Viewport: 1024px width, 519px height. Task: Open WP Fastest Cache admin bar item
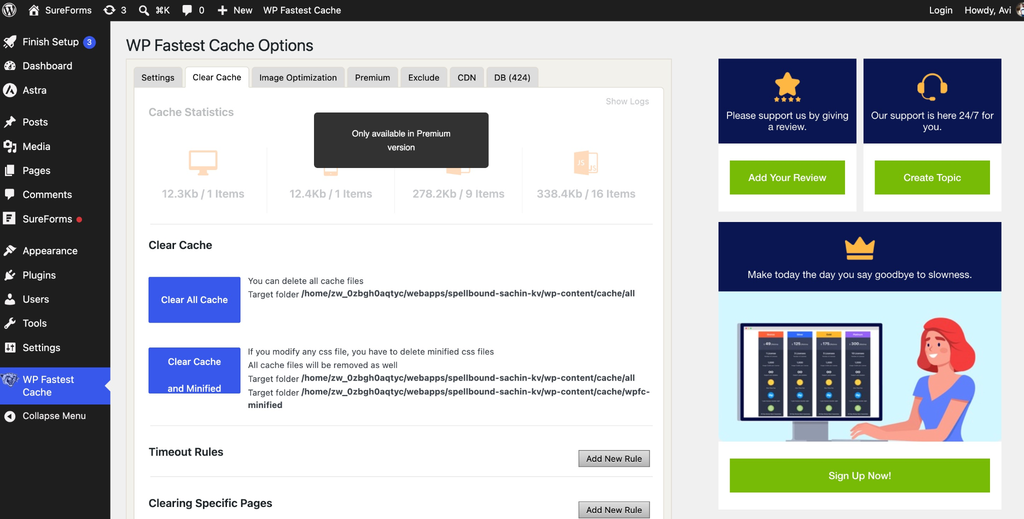302,10
